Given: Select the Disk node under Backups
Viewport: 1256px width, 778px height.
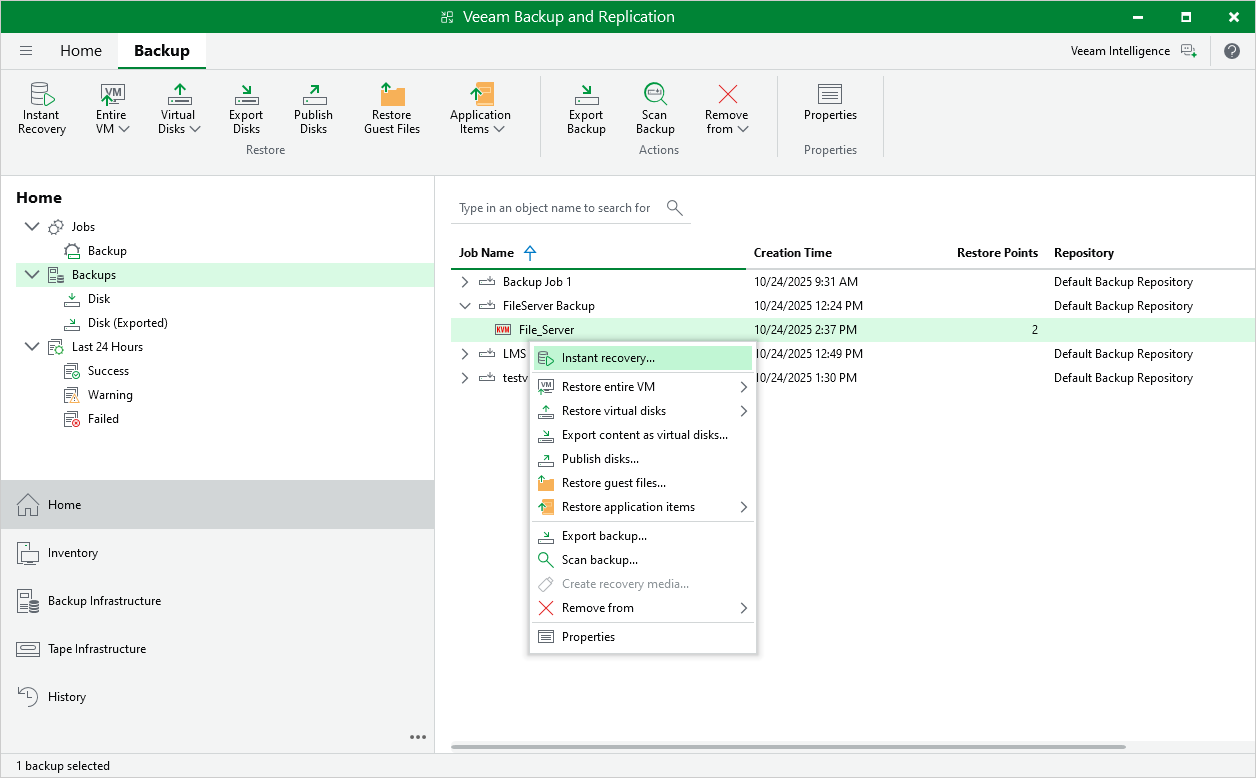Looking at the screenshot, I should click(99, 299).
